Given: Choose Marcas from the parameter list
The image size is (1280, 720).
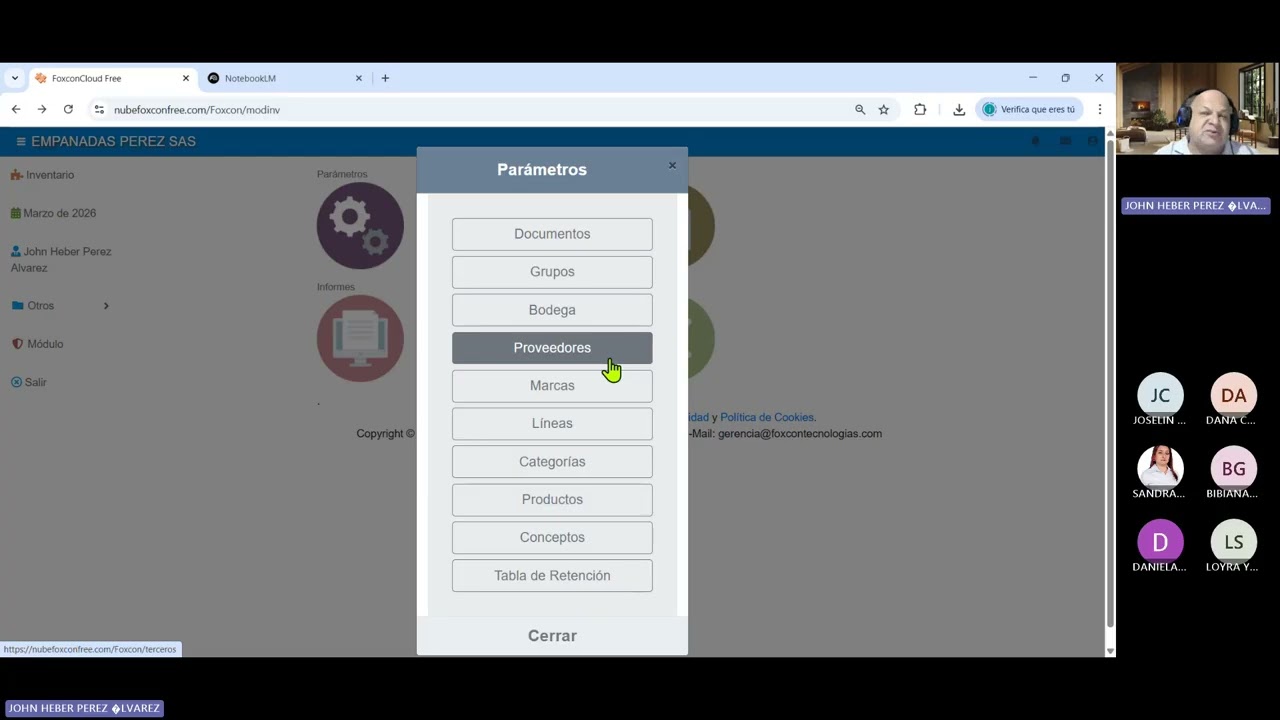Looking at the screenshot, I should click(552, 386).
